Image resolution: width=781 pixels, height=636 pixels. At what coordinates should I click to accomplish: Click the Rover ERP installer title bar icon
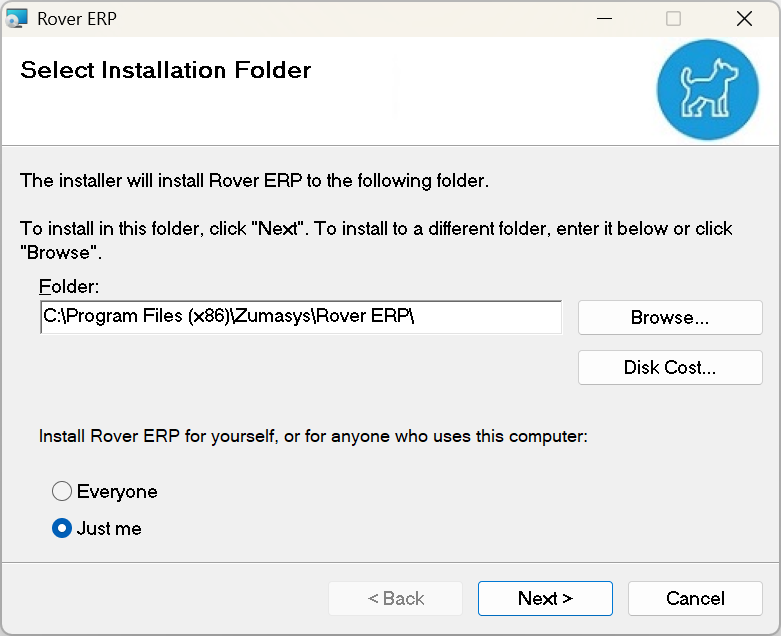pos(16,18)
